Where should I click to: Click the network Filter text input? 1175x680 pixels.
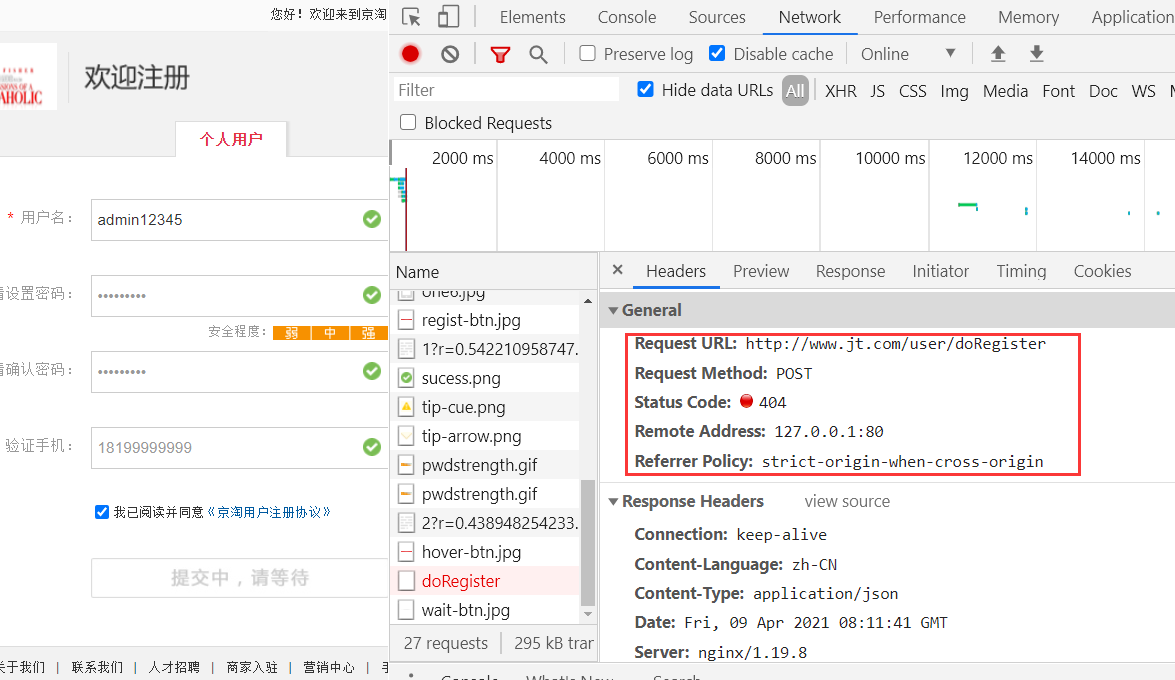[x=506, y=90]
